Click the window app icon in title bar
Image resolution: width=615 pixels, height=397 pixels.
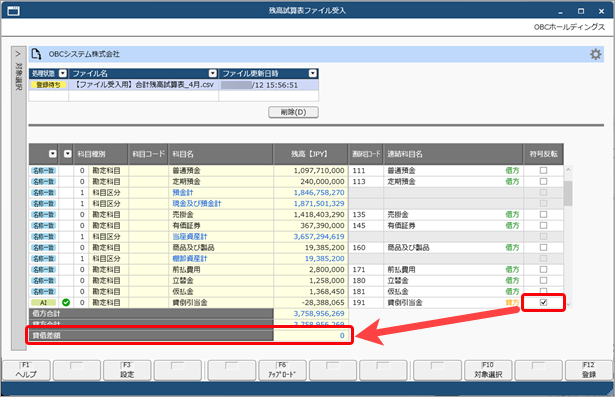coord(13,11)
